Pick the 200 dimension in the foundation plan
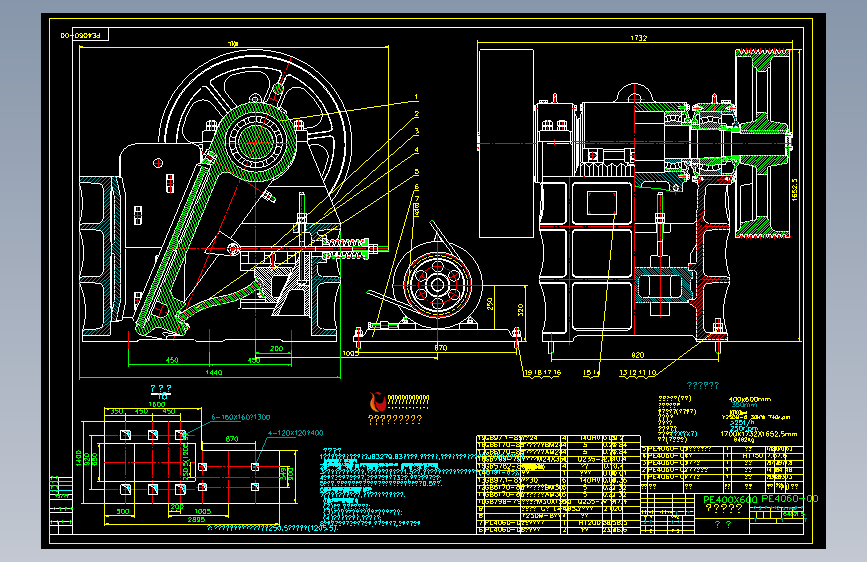The width and height of the screenshot is (867, 562). (x=177, y=507)
